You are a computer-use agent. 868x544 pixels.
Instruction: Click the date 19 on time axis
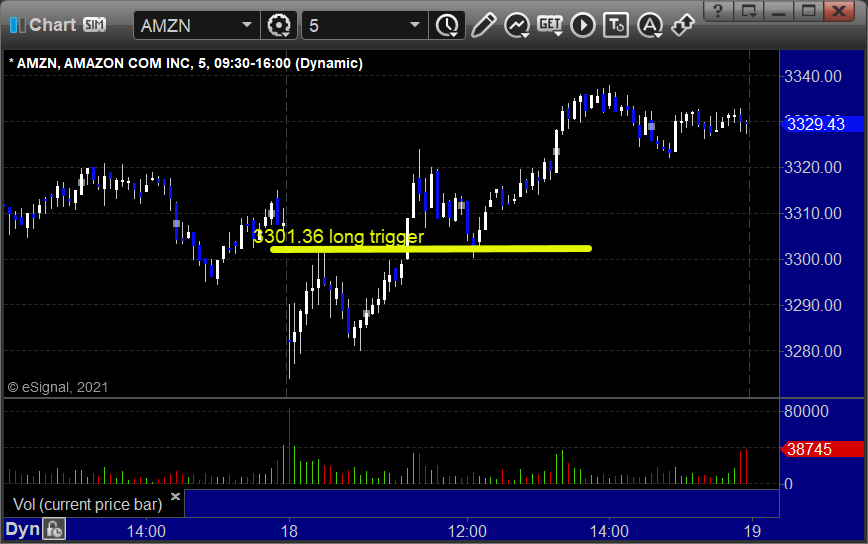pos(752,531)
